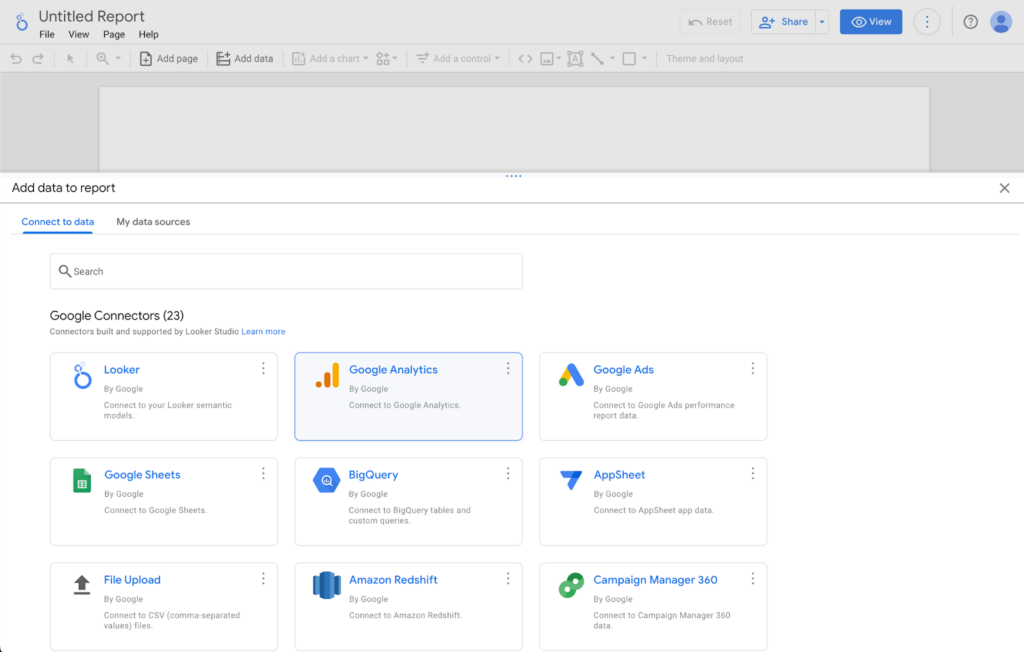Open AppSheet card three-dot menu
Image resolution: width=1024 pixels, height=652 pixels.
[752, 474]
